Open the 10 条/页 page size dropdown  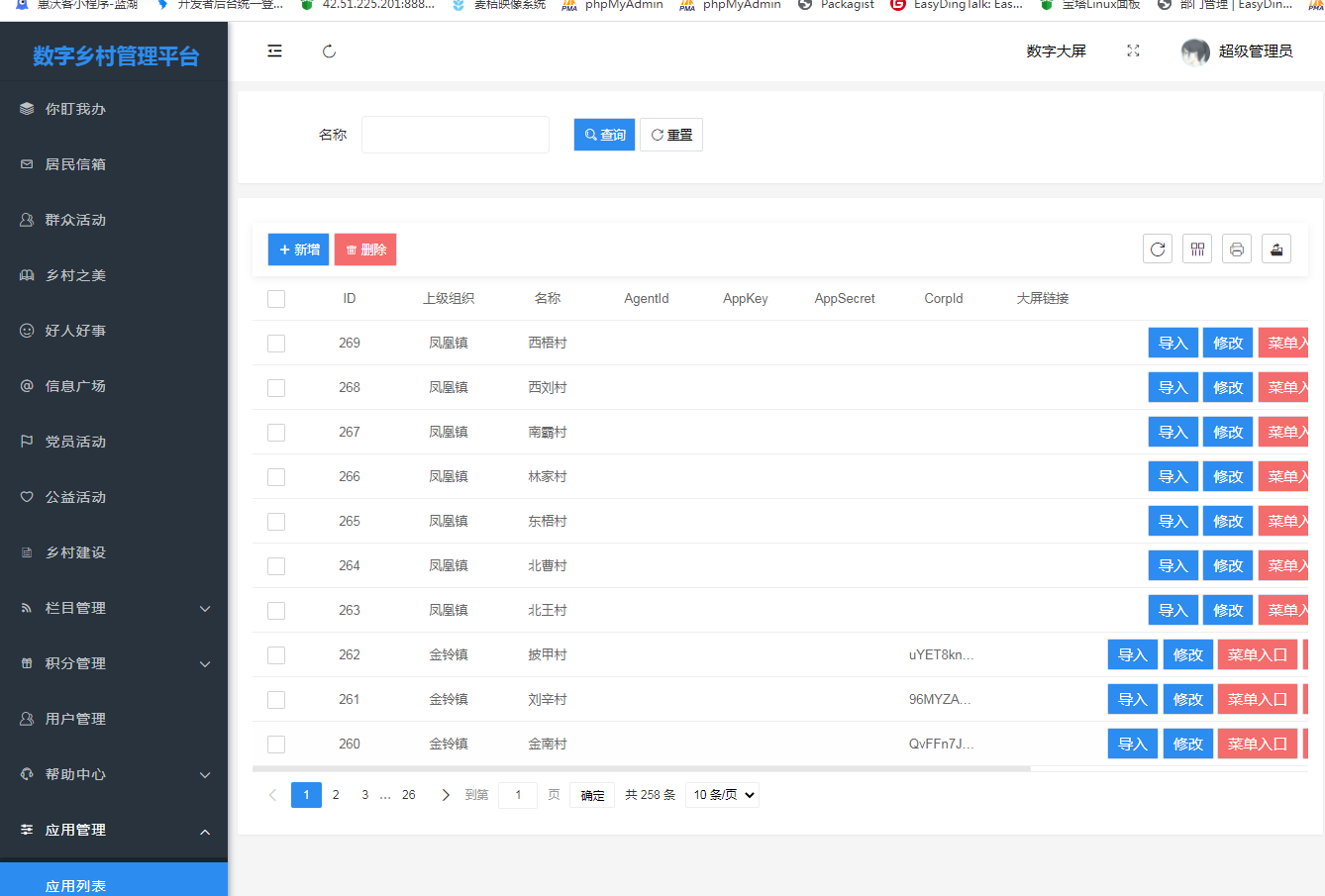[722, 795]
